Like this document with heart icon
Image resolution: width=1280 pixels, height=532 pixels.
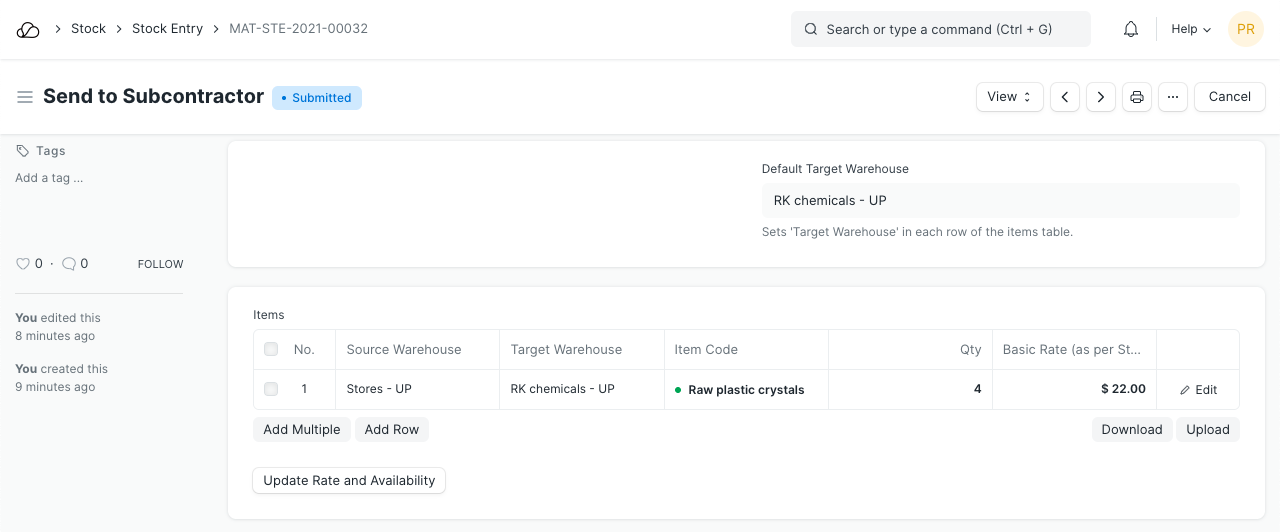click(23, 264)
